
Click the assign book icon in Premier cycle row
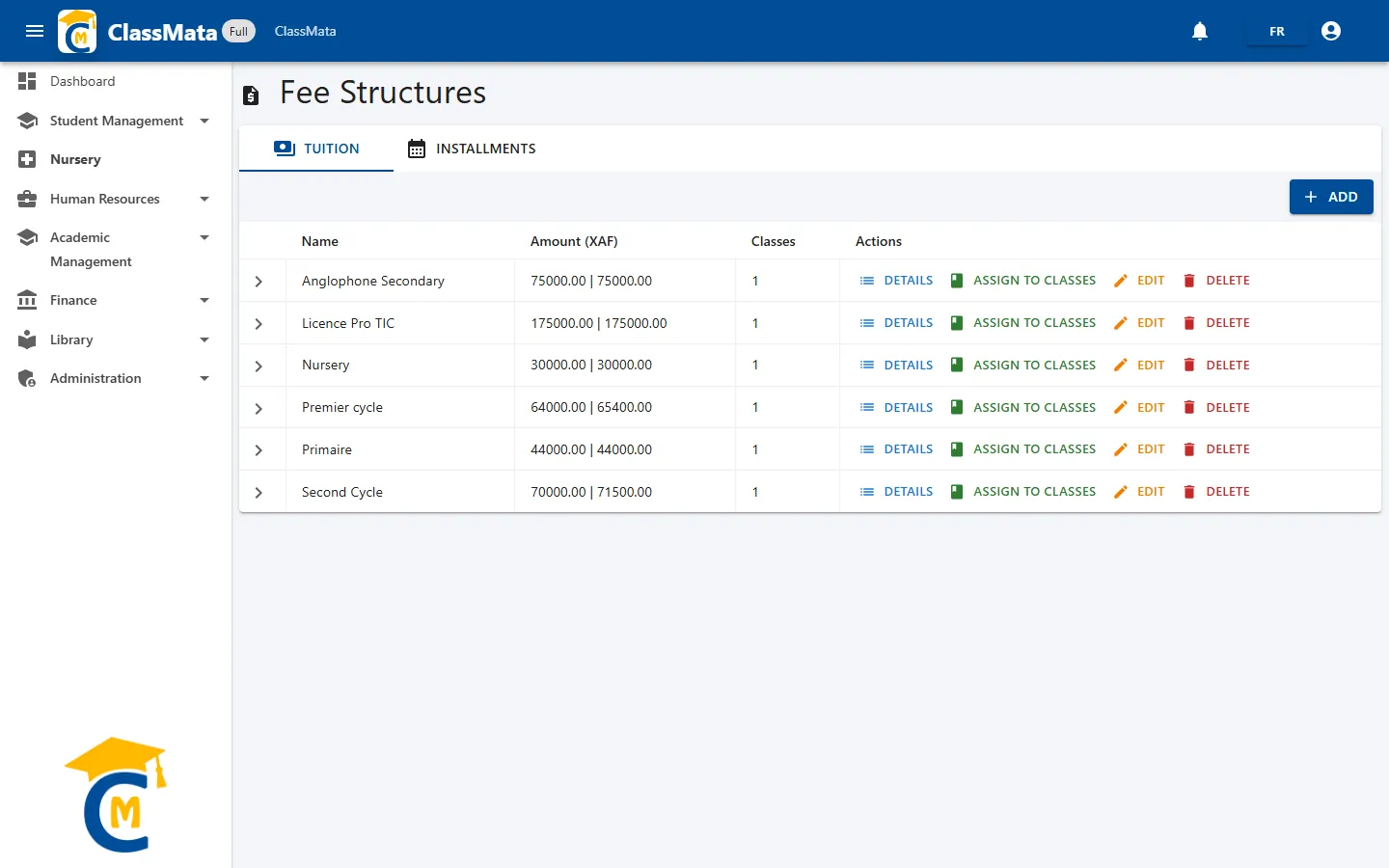coord(957,408)
